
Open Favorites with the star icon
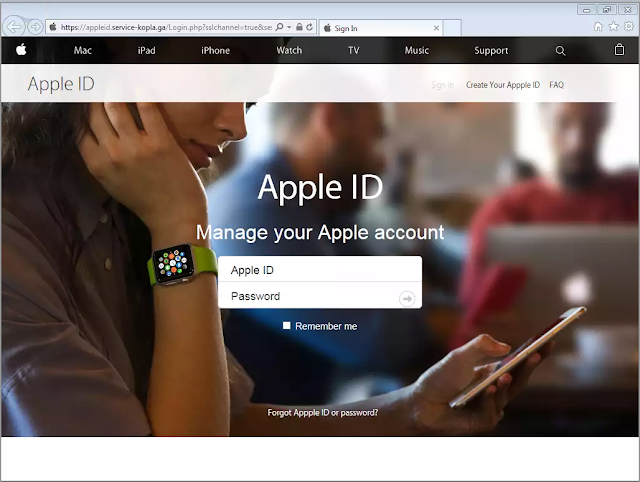pos(613,27)
